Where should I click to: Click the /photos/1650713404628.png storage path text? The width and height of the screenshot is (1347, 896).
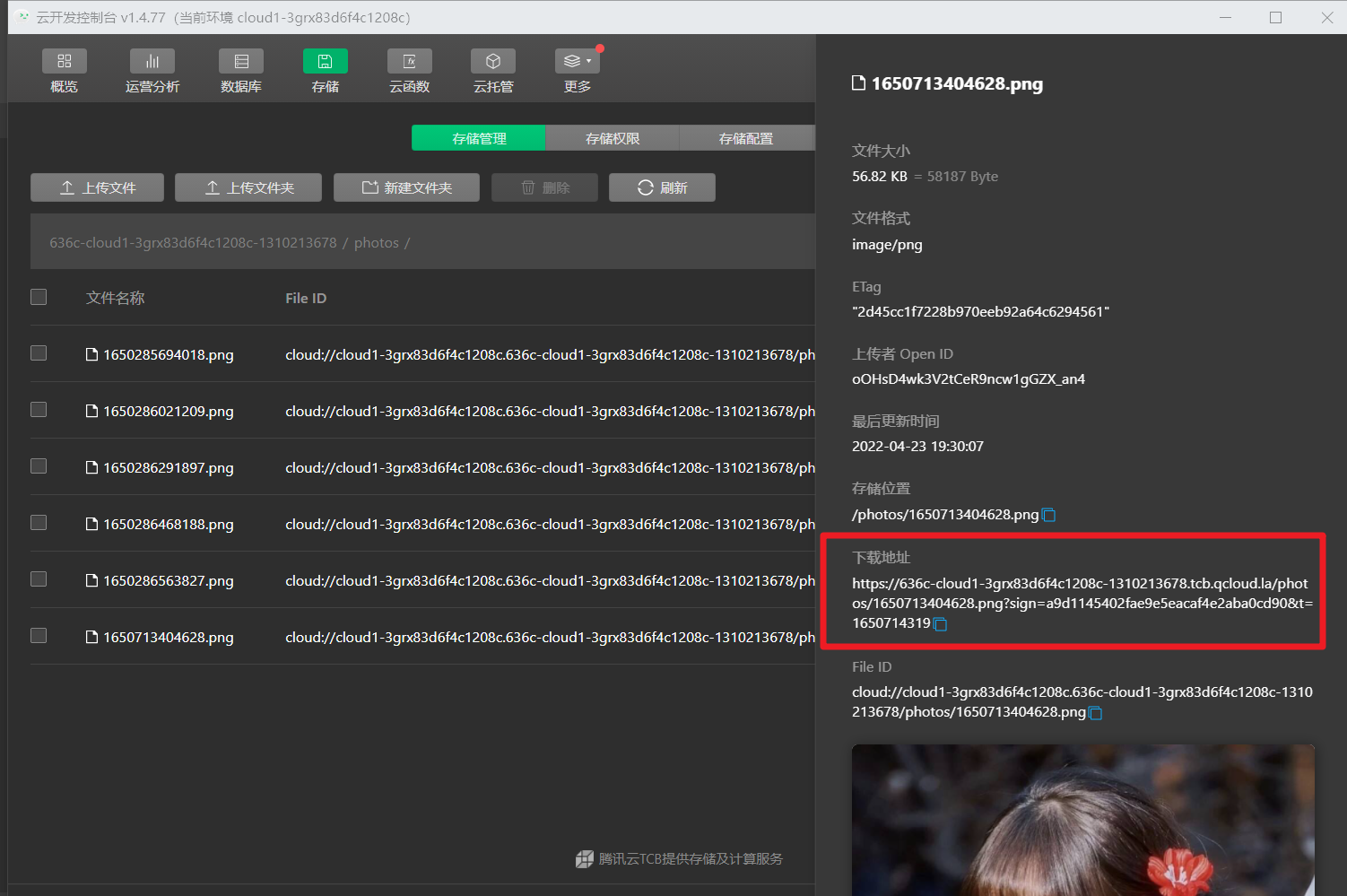[945, 515]
